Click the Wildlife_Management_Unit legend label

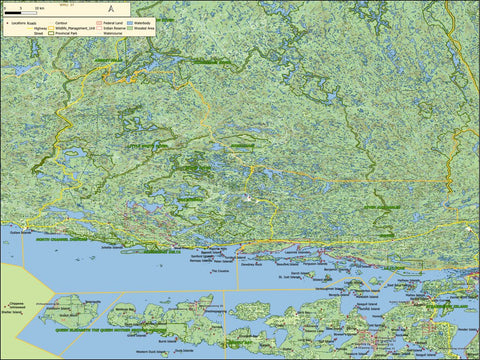pos(75,28)
